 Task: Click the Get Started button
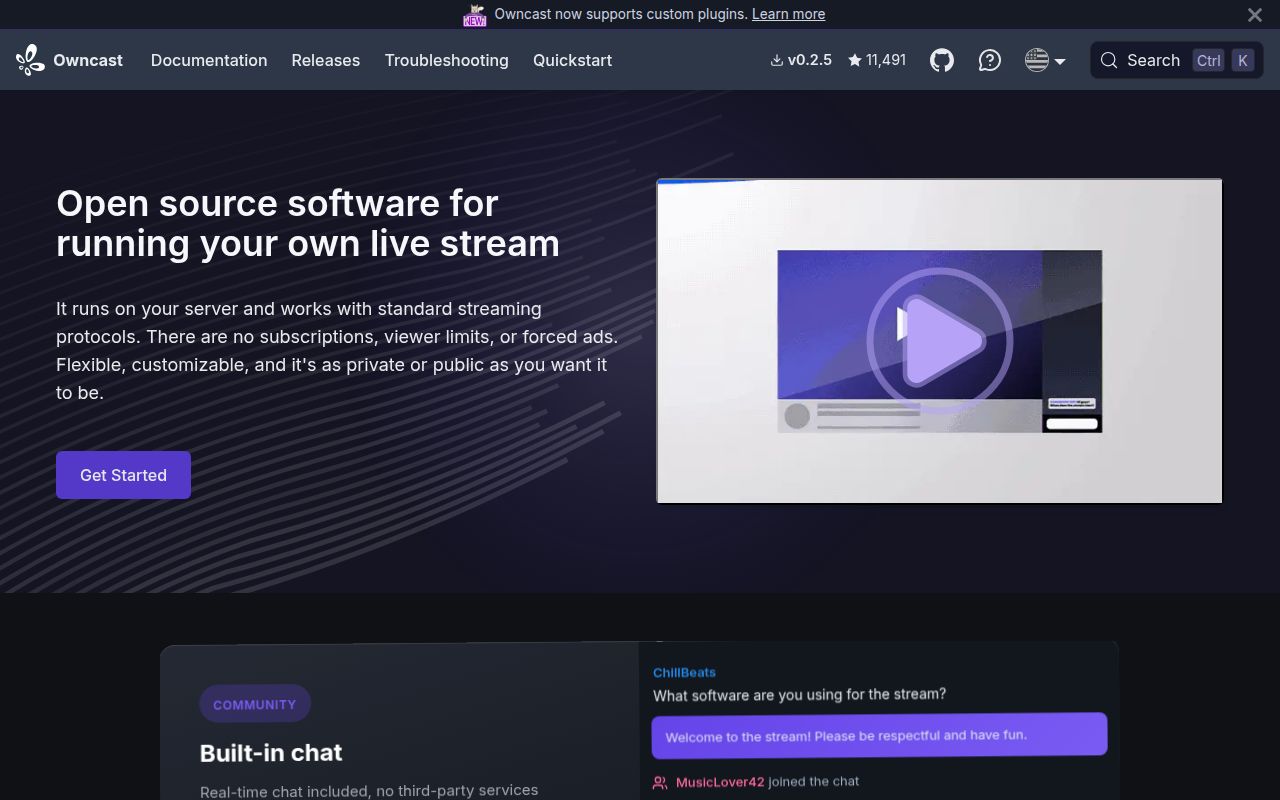pyautogui.click(x=123, y=475)
